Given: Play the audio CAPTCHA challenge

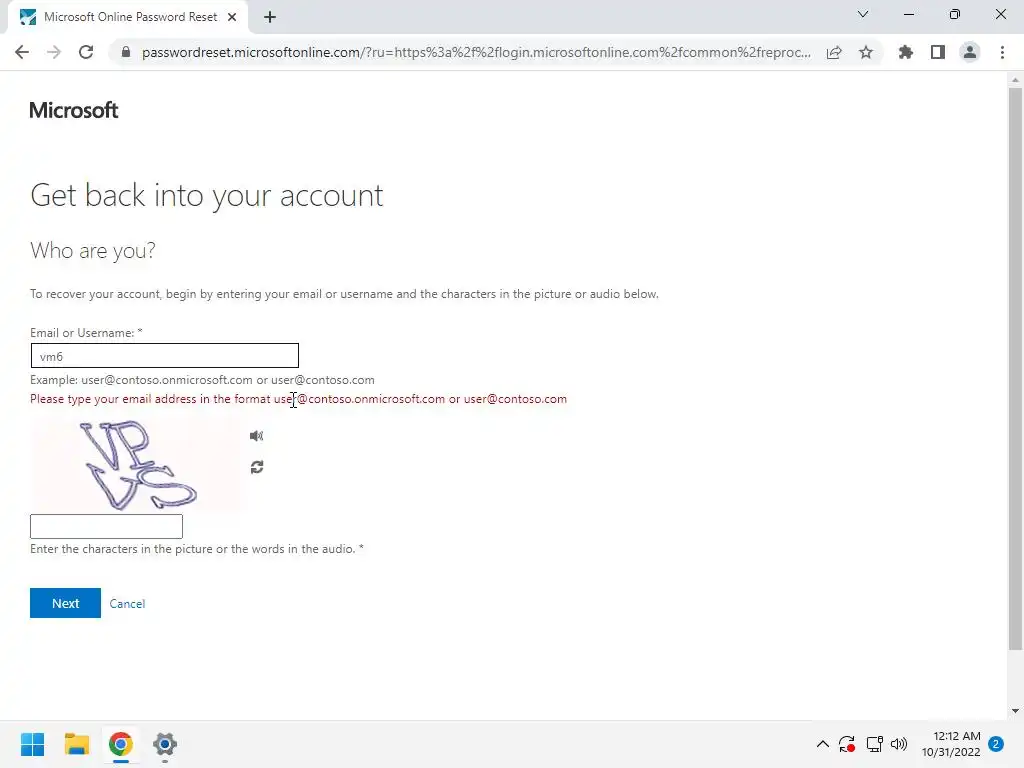Looking at the screenshot, I should click(x=256, y=436).
